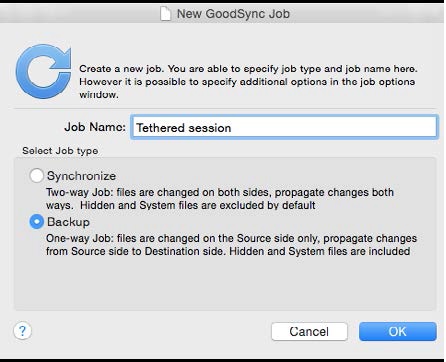
Task: Click the Two-way Job description text
Action: [x=220, y=199]
